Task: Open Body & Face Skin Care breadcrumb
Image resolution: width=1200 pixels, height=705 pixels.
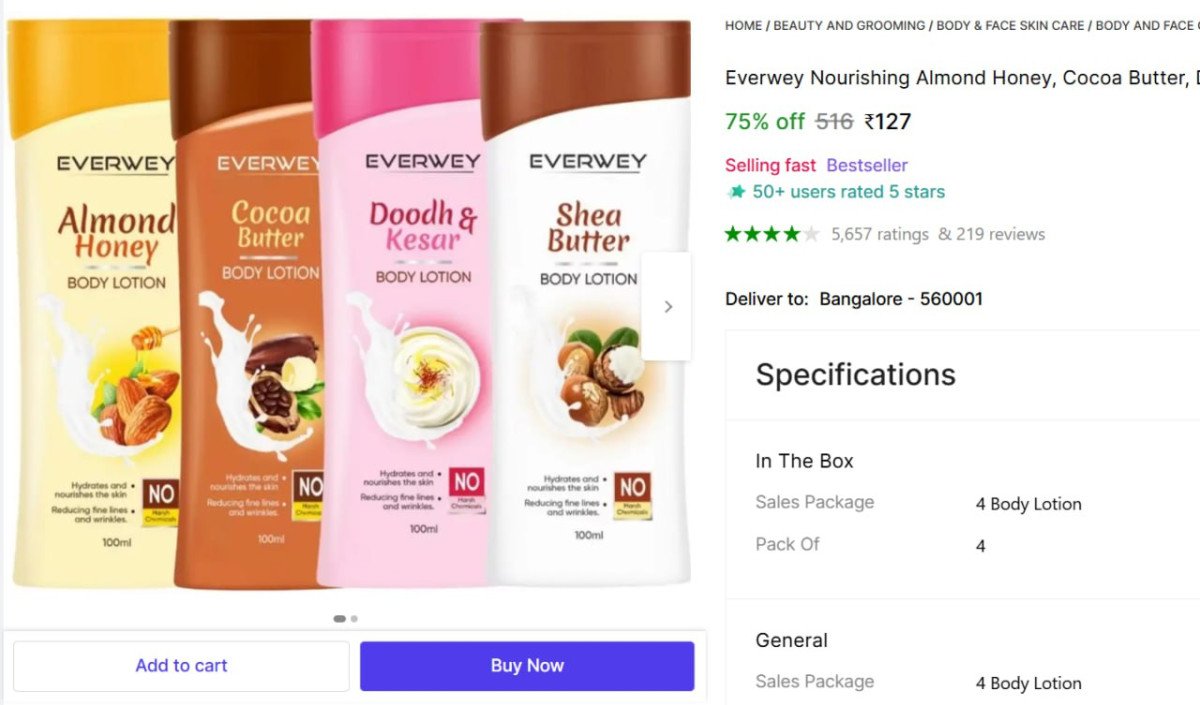Action: [1010, 26]
